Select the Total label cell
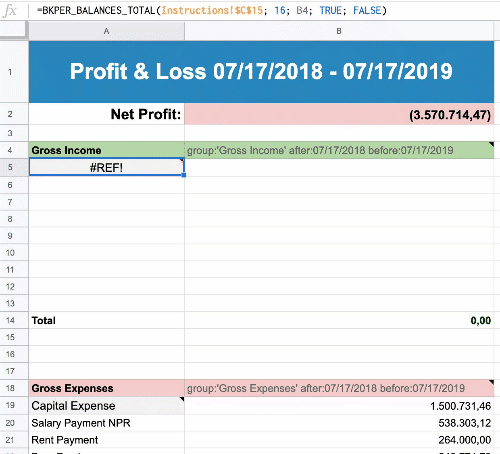The image size is (500, 454). point(107,320)
